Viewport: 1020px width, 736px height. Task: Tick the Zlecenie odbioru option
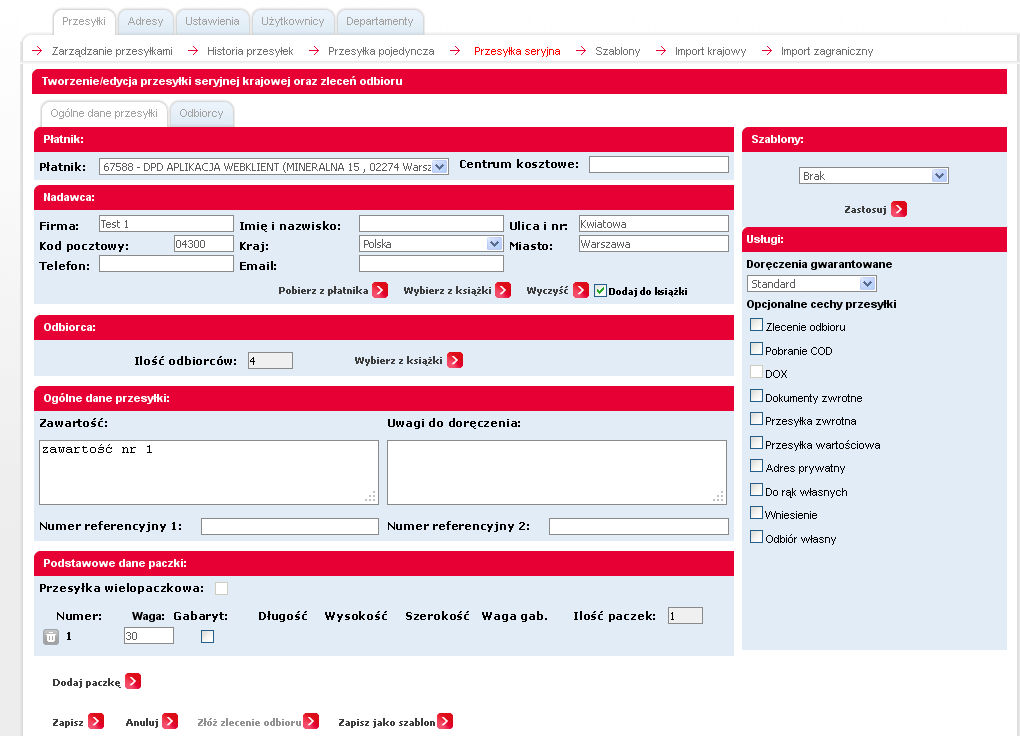(x=756, y=325)
